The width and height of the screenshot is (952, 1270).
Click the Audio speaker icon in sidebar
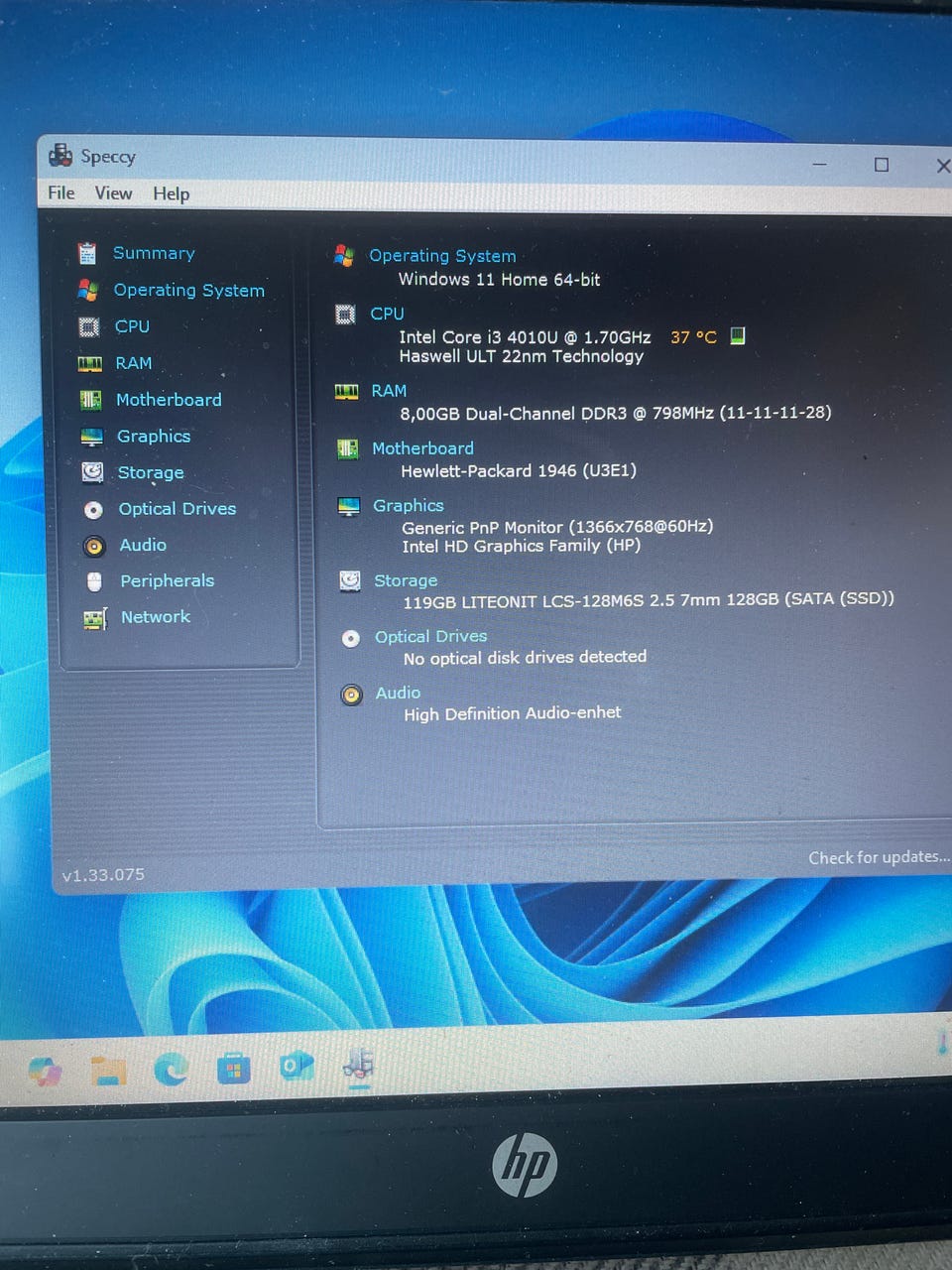pyautogui.click(x=94, y=546)
